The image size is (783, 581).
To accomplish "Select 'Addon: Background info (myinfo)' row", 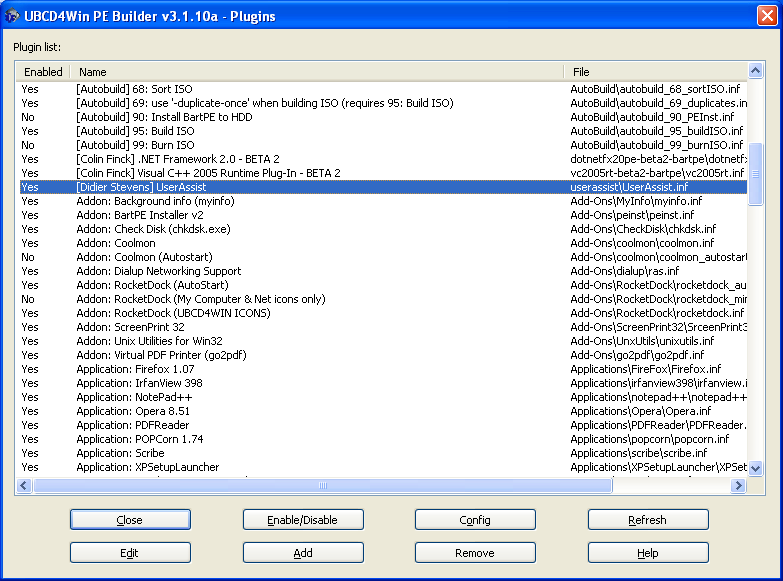I will [x=383, y=201].
